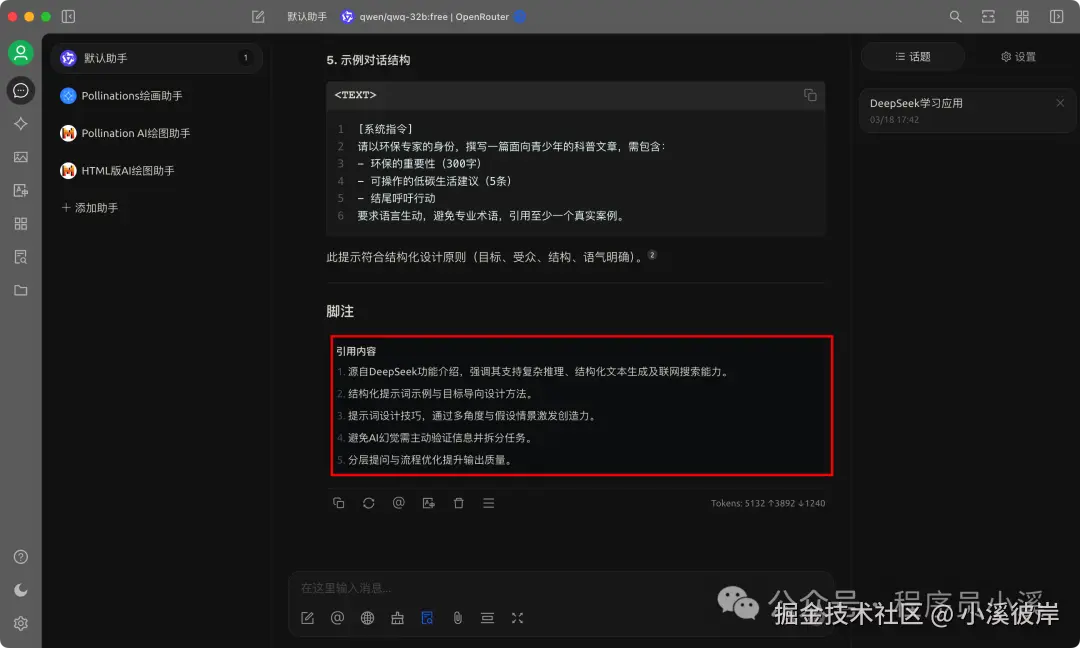Screen dimensions: 1080x648
Task: Select Pollination AI绘图助手 assistant
Action: pos(157,133)
